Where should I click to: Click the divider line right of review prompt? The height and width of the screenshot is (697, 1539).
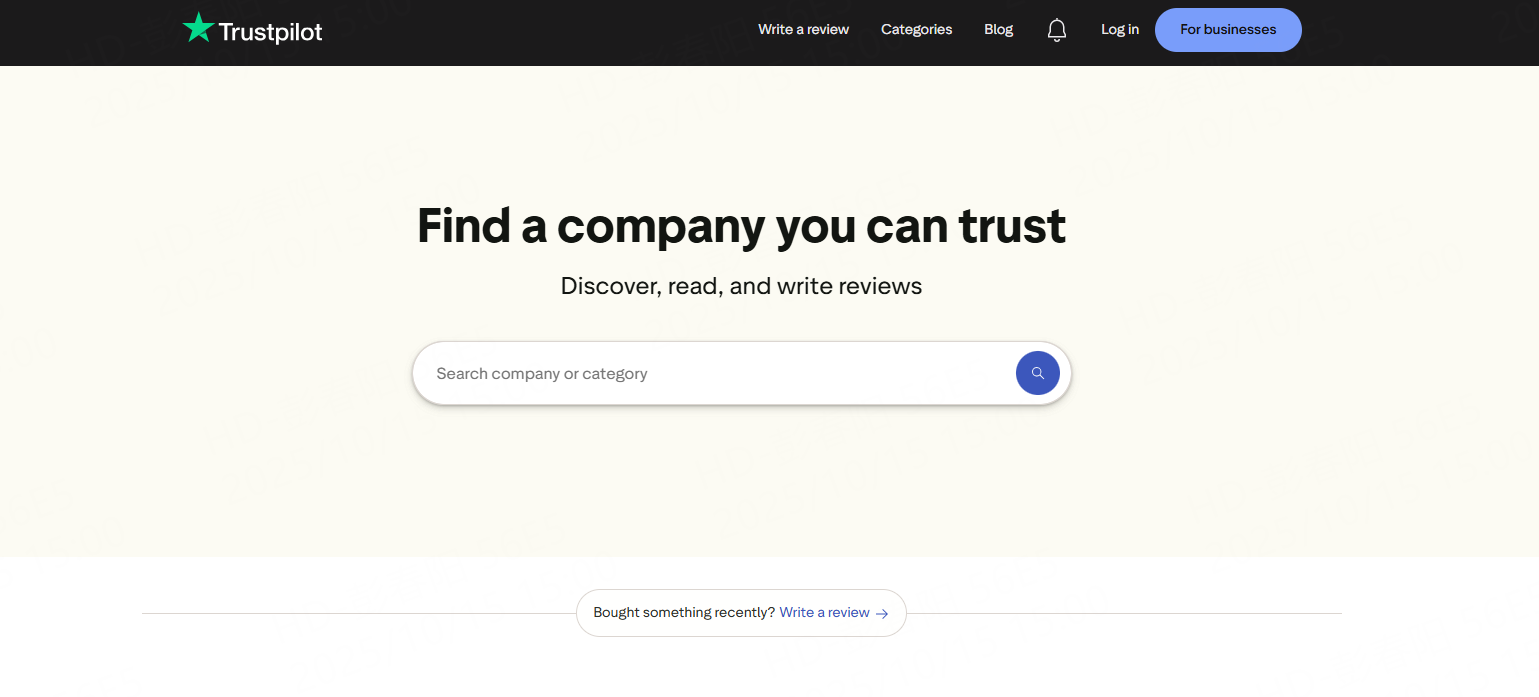(1120, 613)
